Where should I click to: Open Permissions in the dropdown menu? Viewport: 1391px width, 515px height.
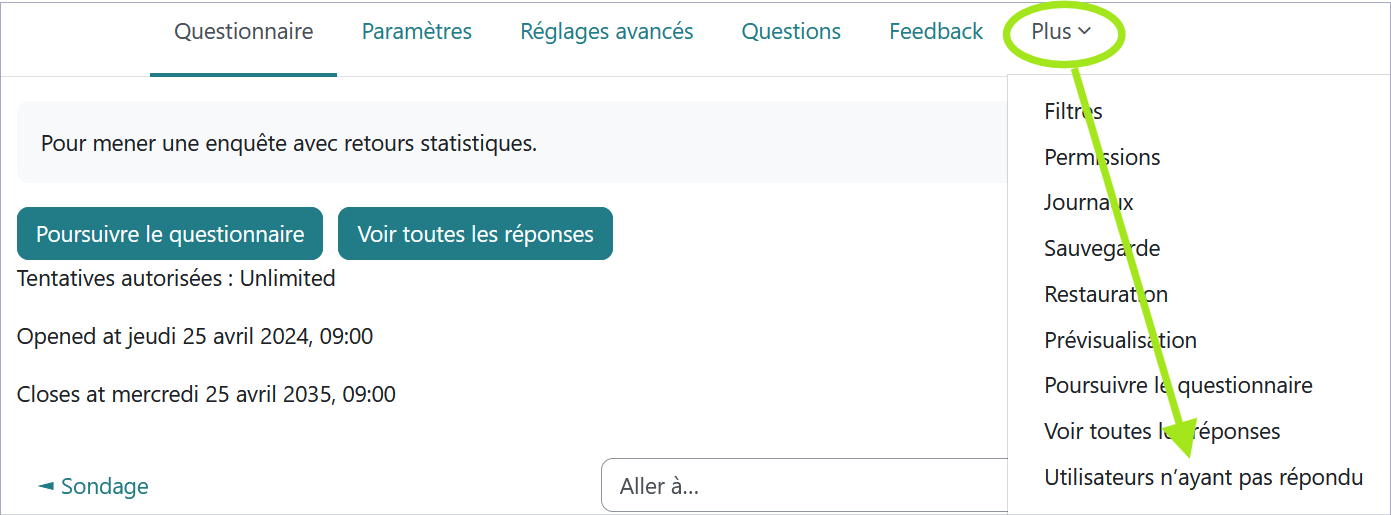[1101, 157]
